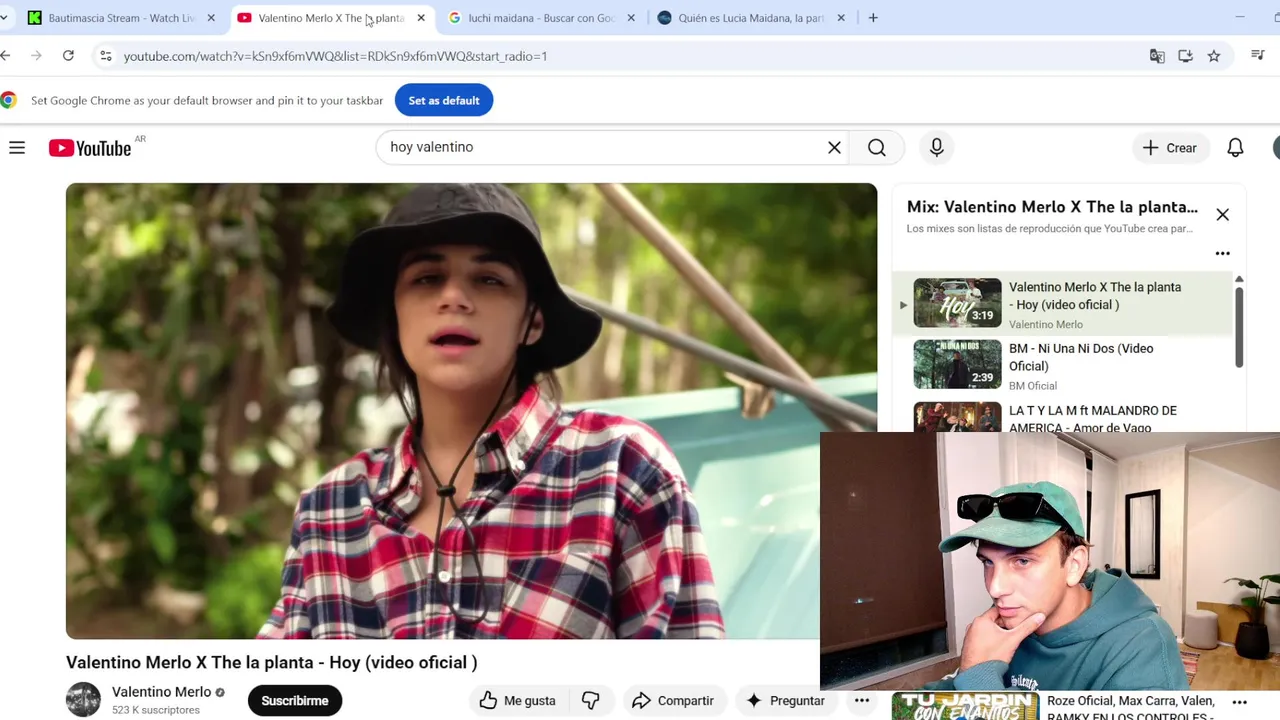Subscribe using the Suscribirme button

295,701
